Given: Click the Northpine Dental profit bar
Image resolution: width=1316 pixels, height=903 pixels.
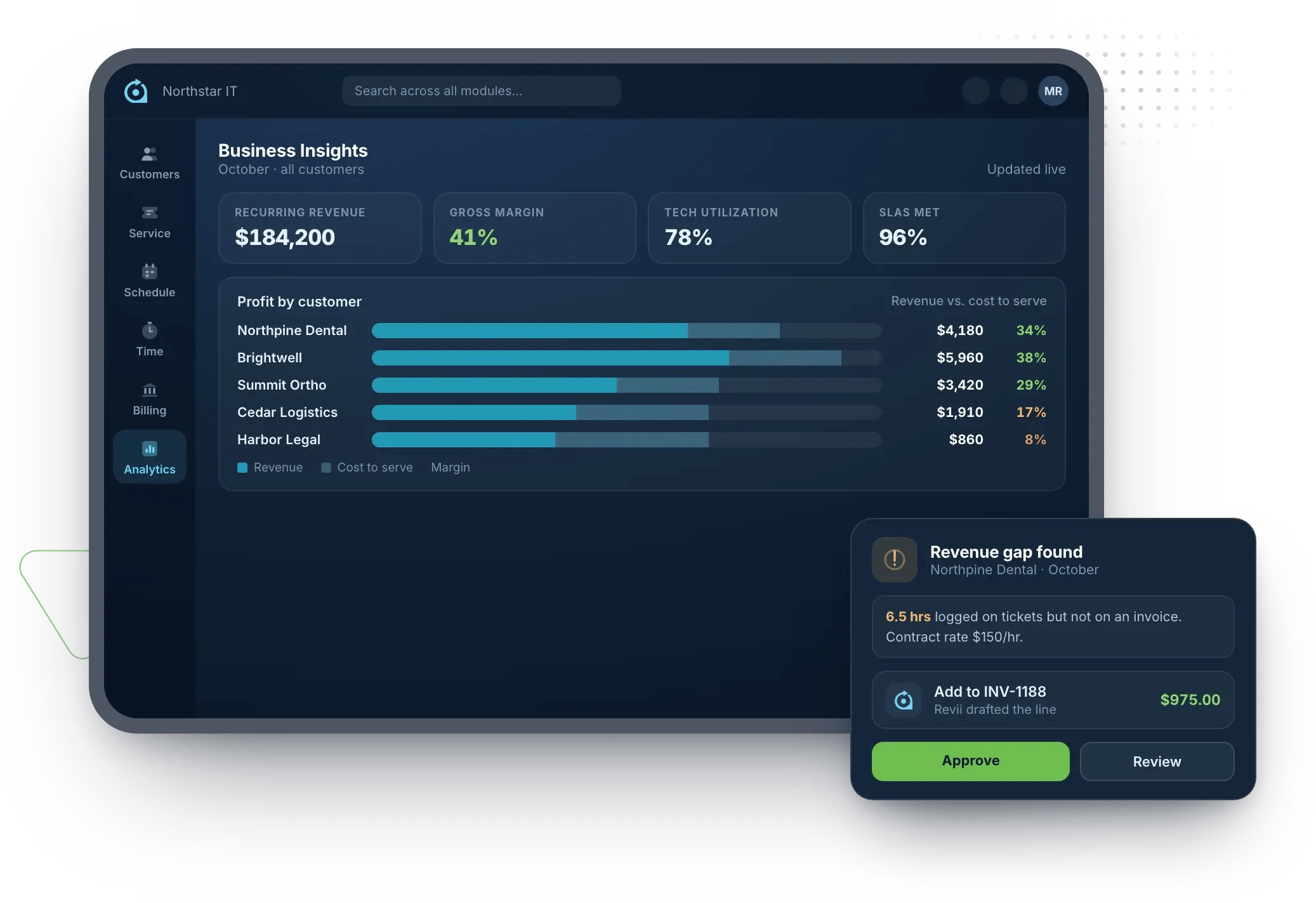Looking at the screenshot, I should (x=626, y=330).
